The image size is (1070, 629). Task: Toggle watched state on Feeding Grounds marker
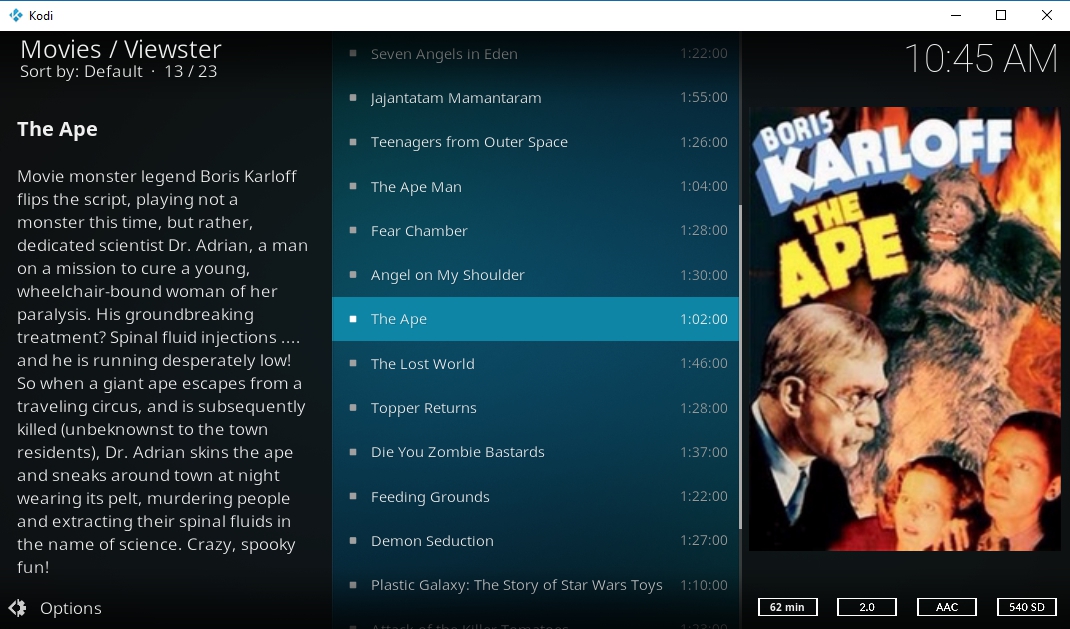[352, 496]
